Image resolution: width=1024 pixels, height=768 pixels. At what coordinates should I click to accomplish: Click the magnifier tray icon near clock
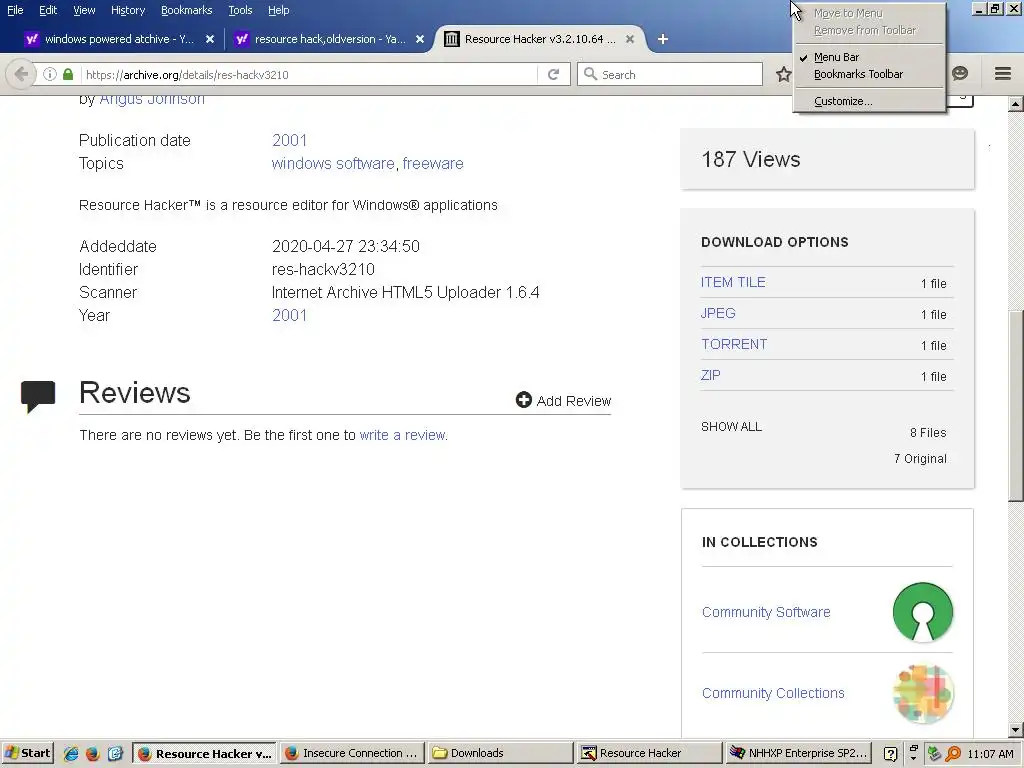coord(953,754)
